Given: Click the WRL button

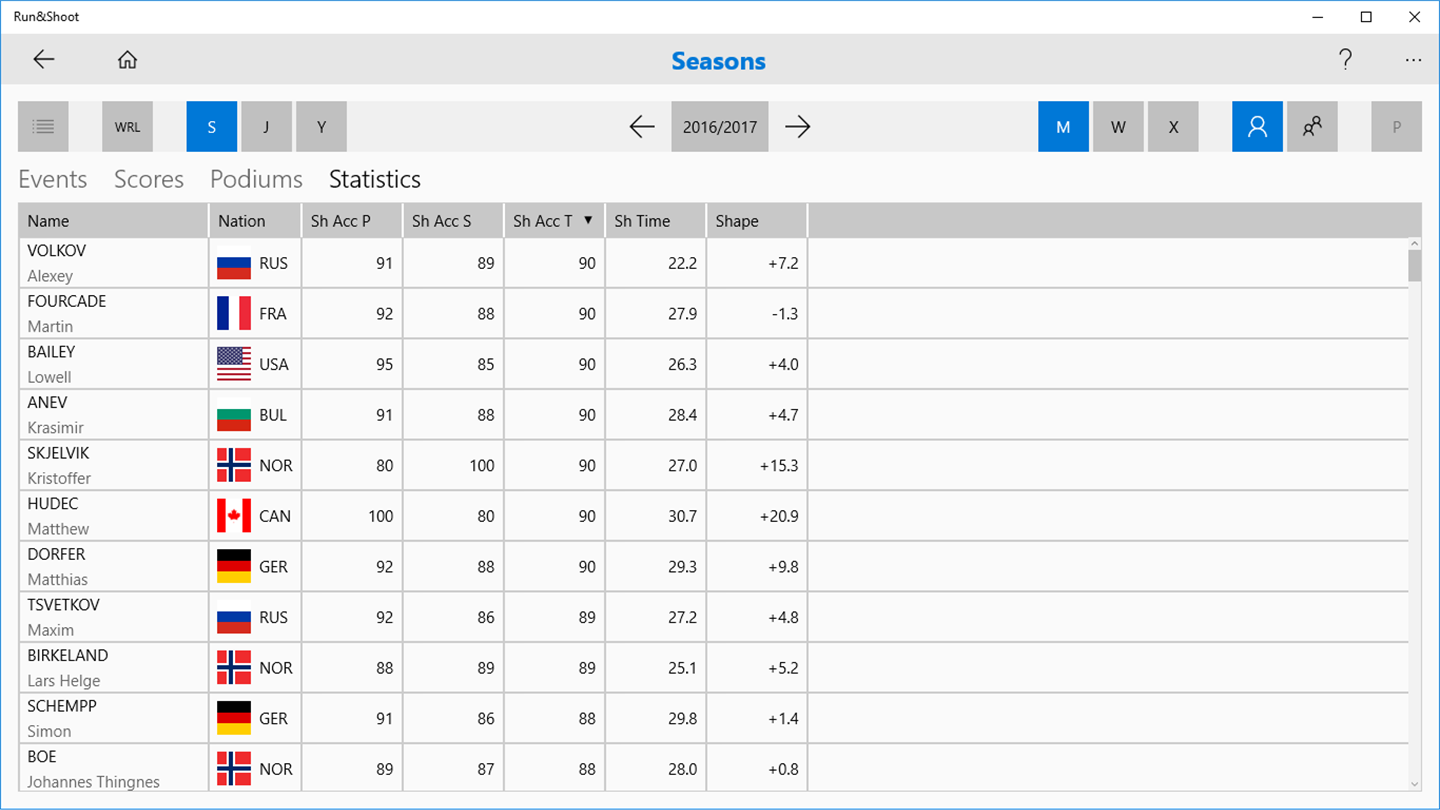Looking at the screenshot, I should (127, 127).
